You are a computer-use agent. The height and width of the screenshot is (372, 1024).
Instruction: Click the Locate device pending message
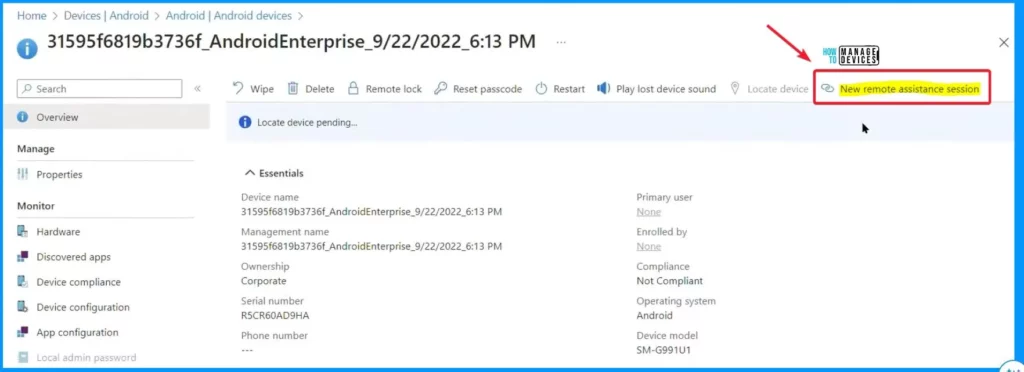tap(307, 122)
